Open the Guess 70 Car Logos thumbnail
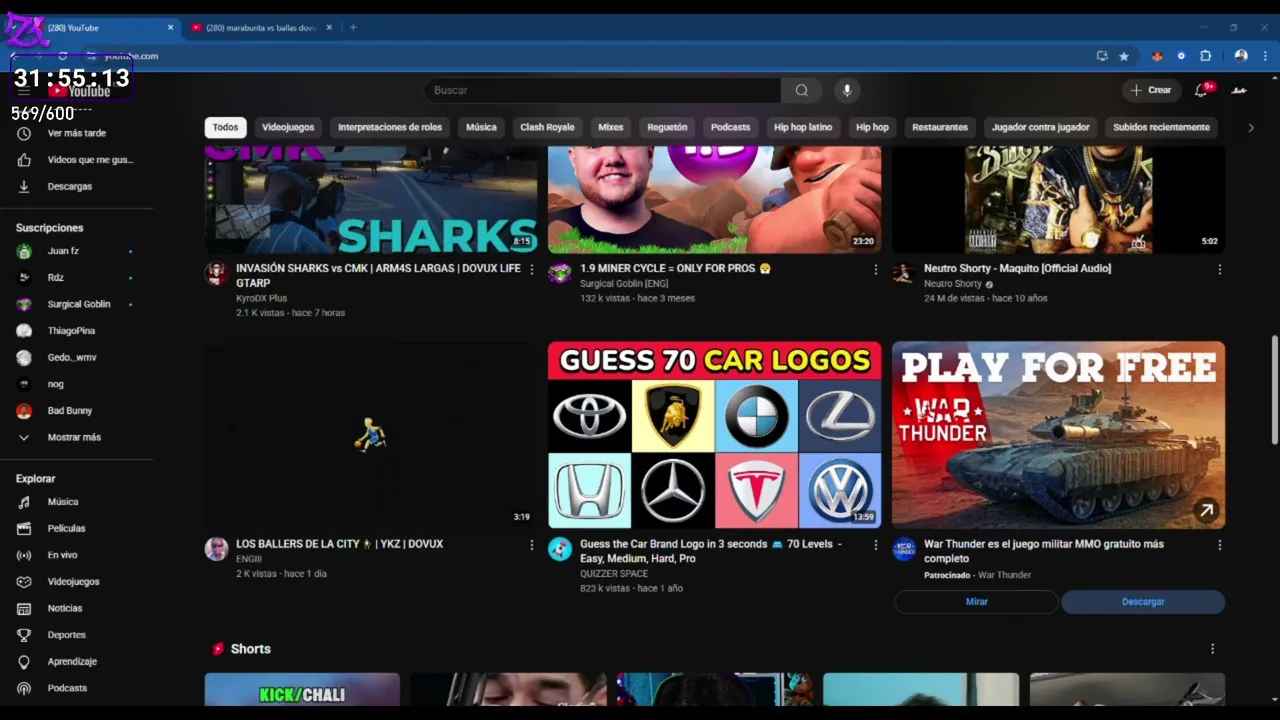Viewport: 1280px width, 720px height. click(x=714, y=435)
